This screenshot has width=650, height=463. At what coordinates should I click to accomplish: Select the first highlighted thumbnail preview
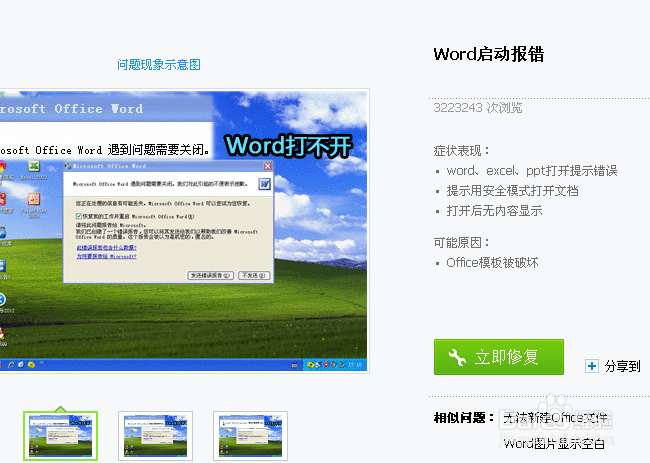click(x=61, y=436)
